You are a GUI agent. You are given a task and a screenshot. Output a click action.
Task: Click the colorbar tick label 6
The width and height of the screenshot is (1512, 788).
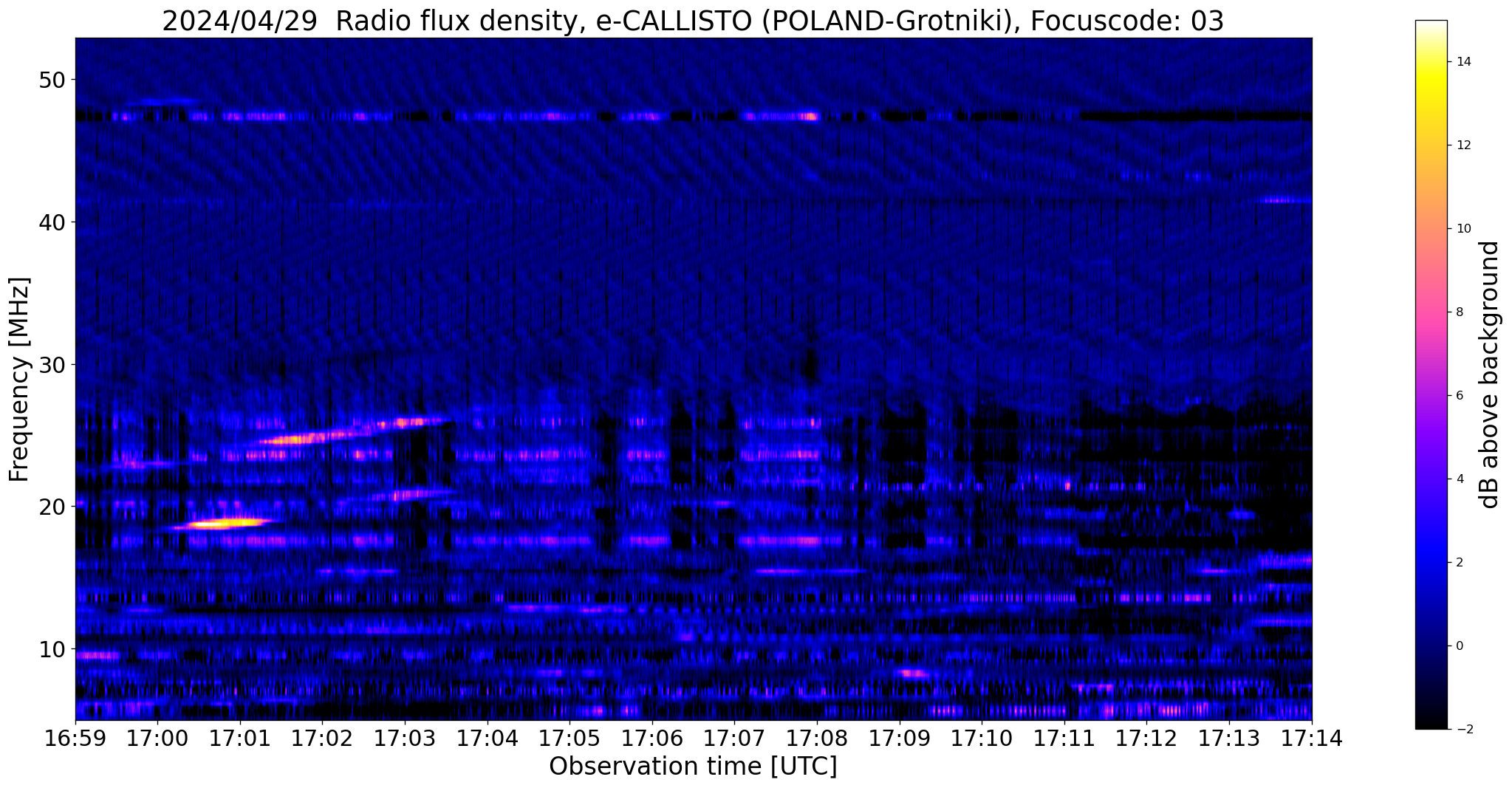(1458, 396)
